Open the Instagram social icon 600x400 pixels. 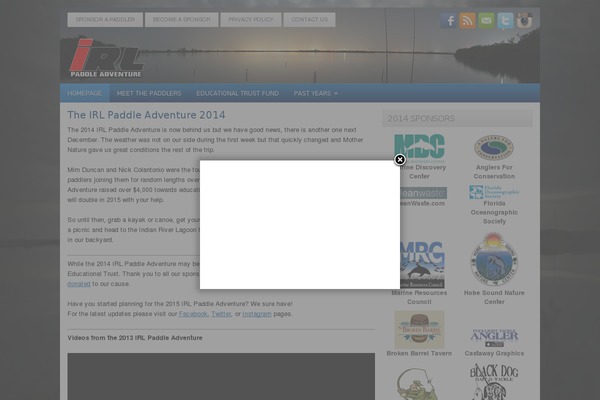pos(524,20)
